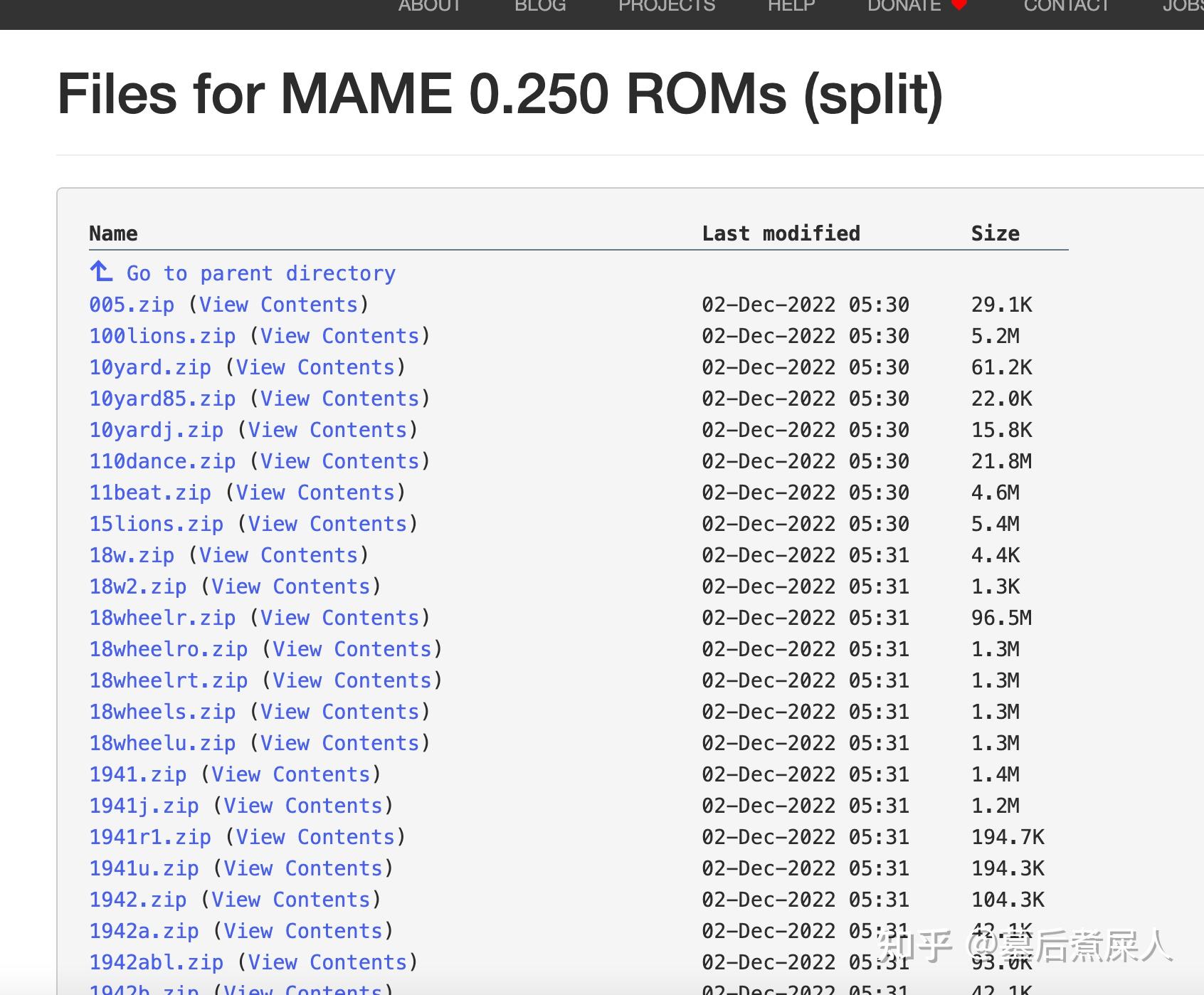1204x995 pixels.
Task: Open the ABOUT menu item
Action: [x=430, y=6]
